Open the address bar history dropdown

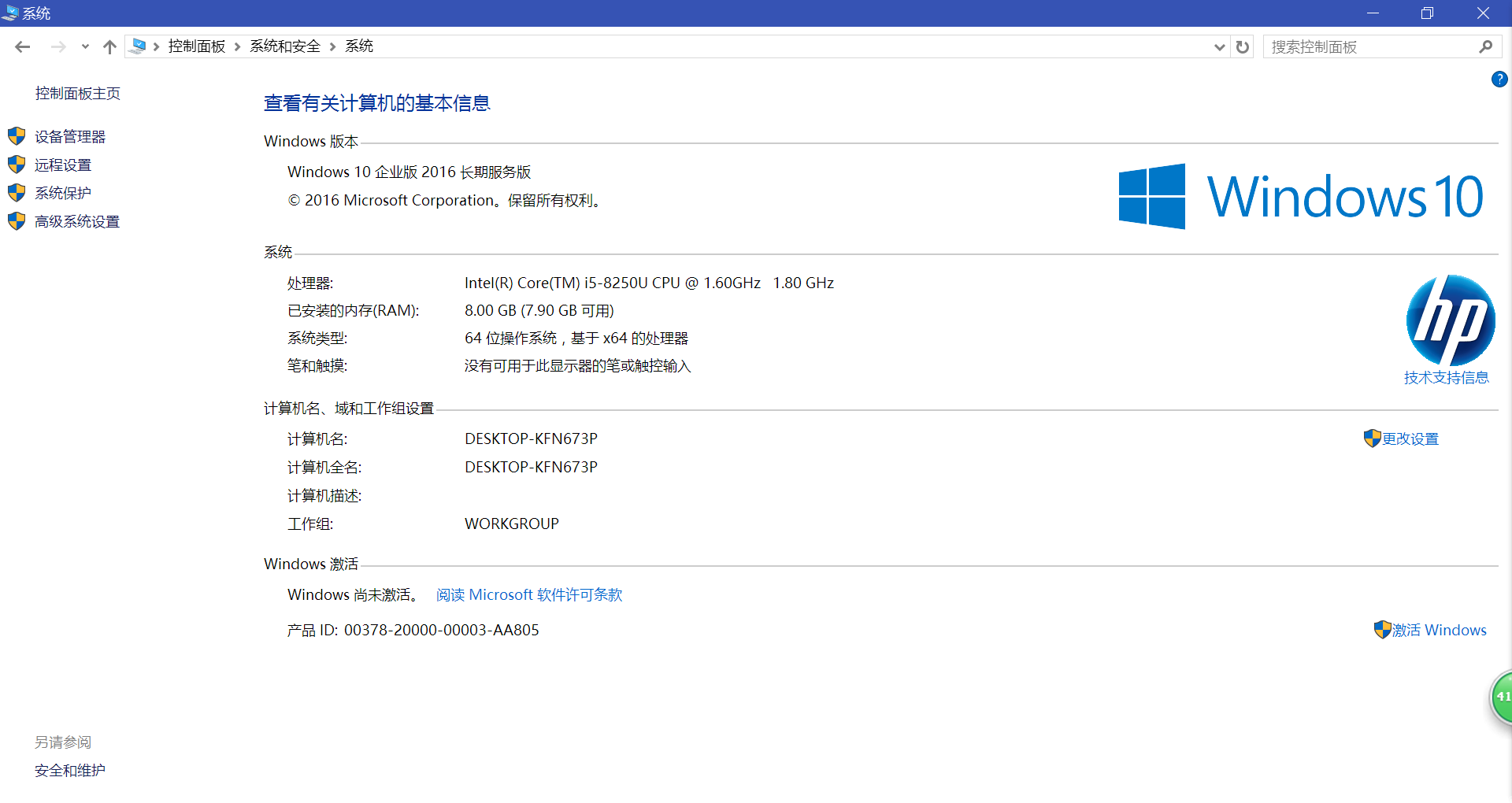click(x=1219, y=46)
